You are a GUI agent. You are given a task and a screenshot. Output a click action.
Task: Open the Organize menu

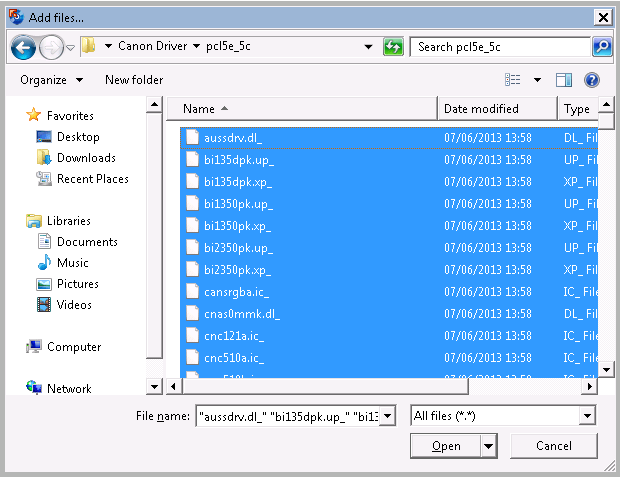click(51, 80)
